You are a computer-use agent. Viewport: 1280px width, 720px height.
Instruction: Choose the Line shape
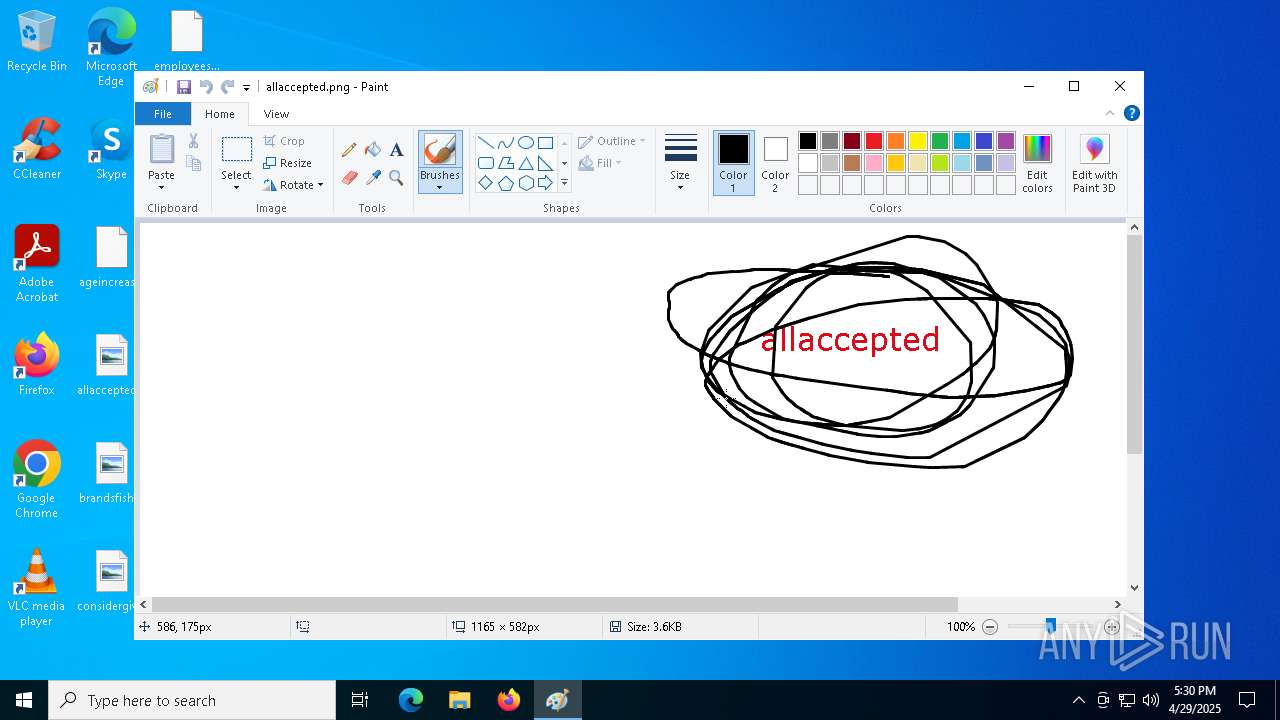click(x=485, y=142)
